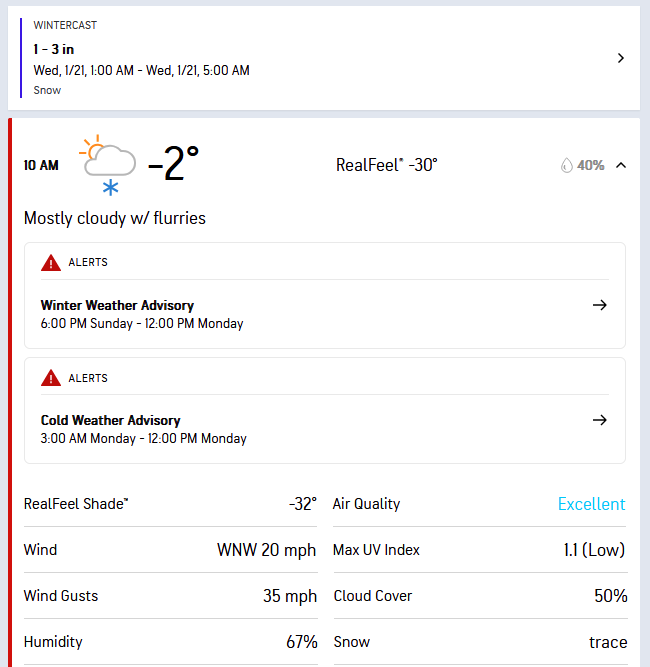Click the red warning triangle on Cold Weather Advisory

[x=51, y=378]
